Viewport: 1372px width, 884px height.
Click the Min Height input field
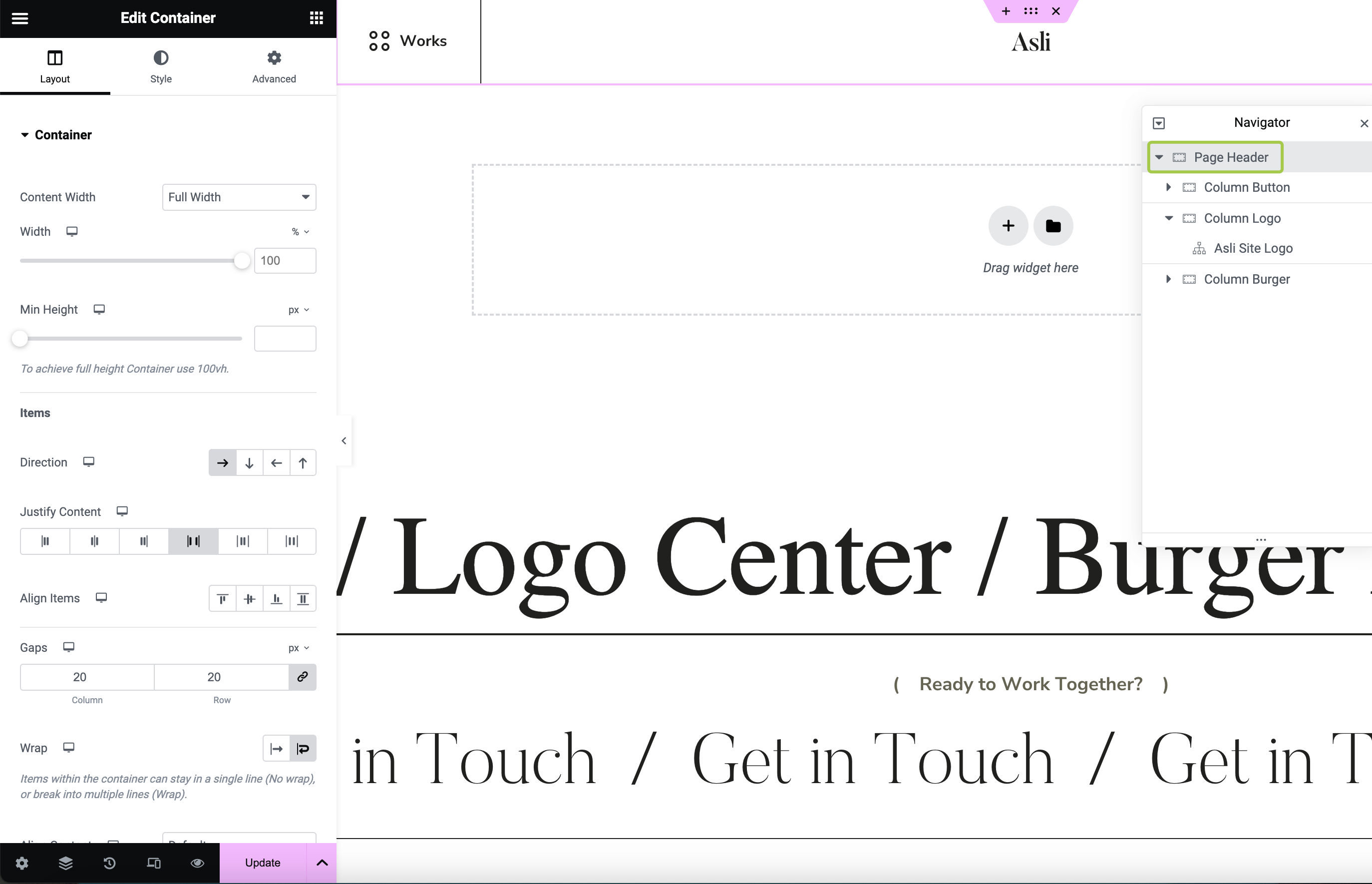pyautogui.click(x=285, y=339)
